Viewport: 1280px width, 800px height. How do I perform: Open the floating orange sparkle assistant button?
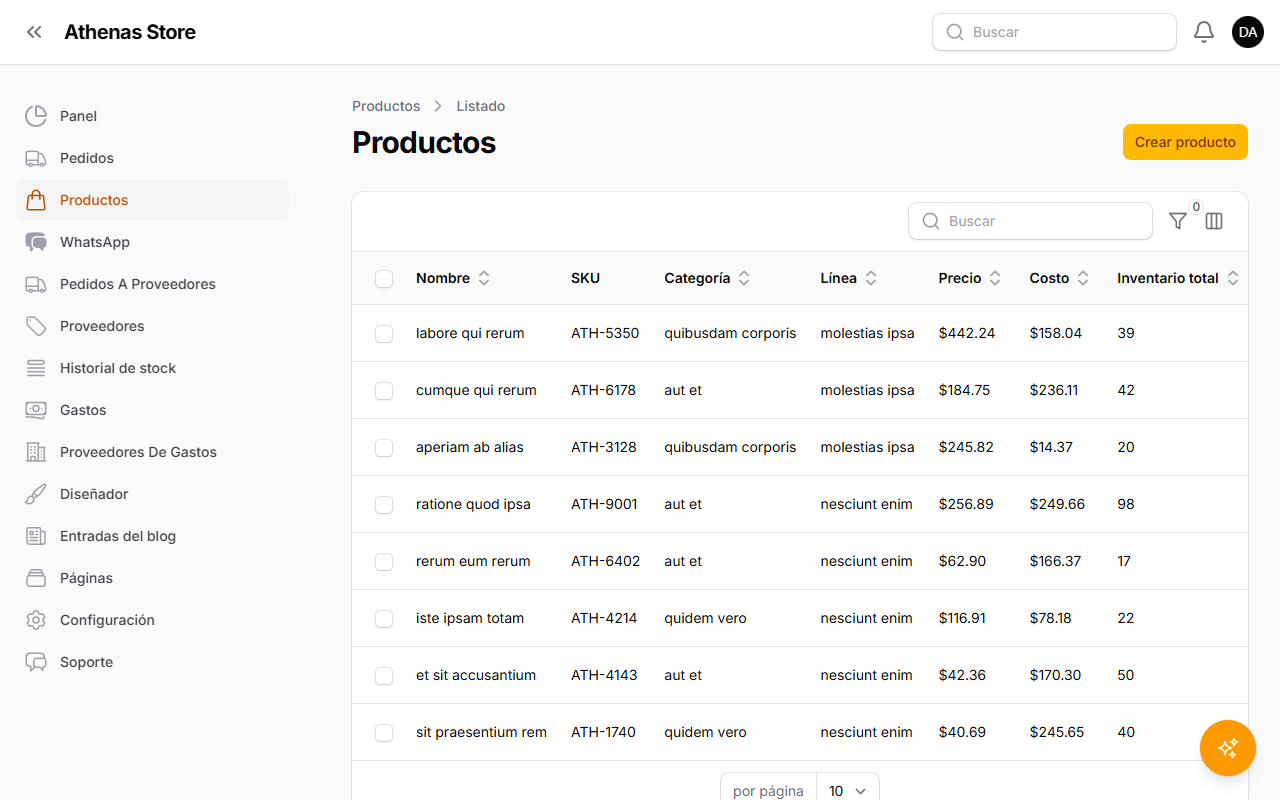pyautogui.click(x=1228, y=748)
